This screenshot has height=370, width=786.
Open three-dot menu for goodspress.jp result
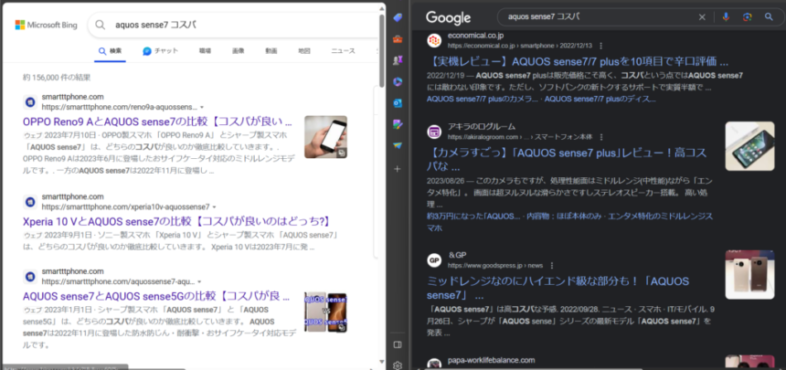tap(552, 265)
